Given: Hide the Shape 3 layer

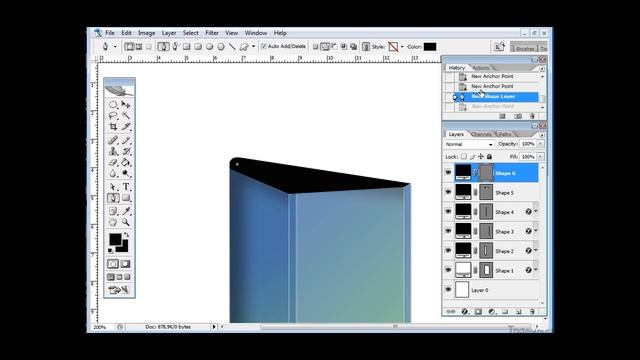Looking at the screenshot, I should pyautogui.click(x=448, y=231).
